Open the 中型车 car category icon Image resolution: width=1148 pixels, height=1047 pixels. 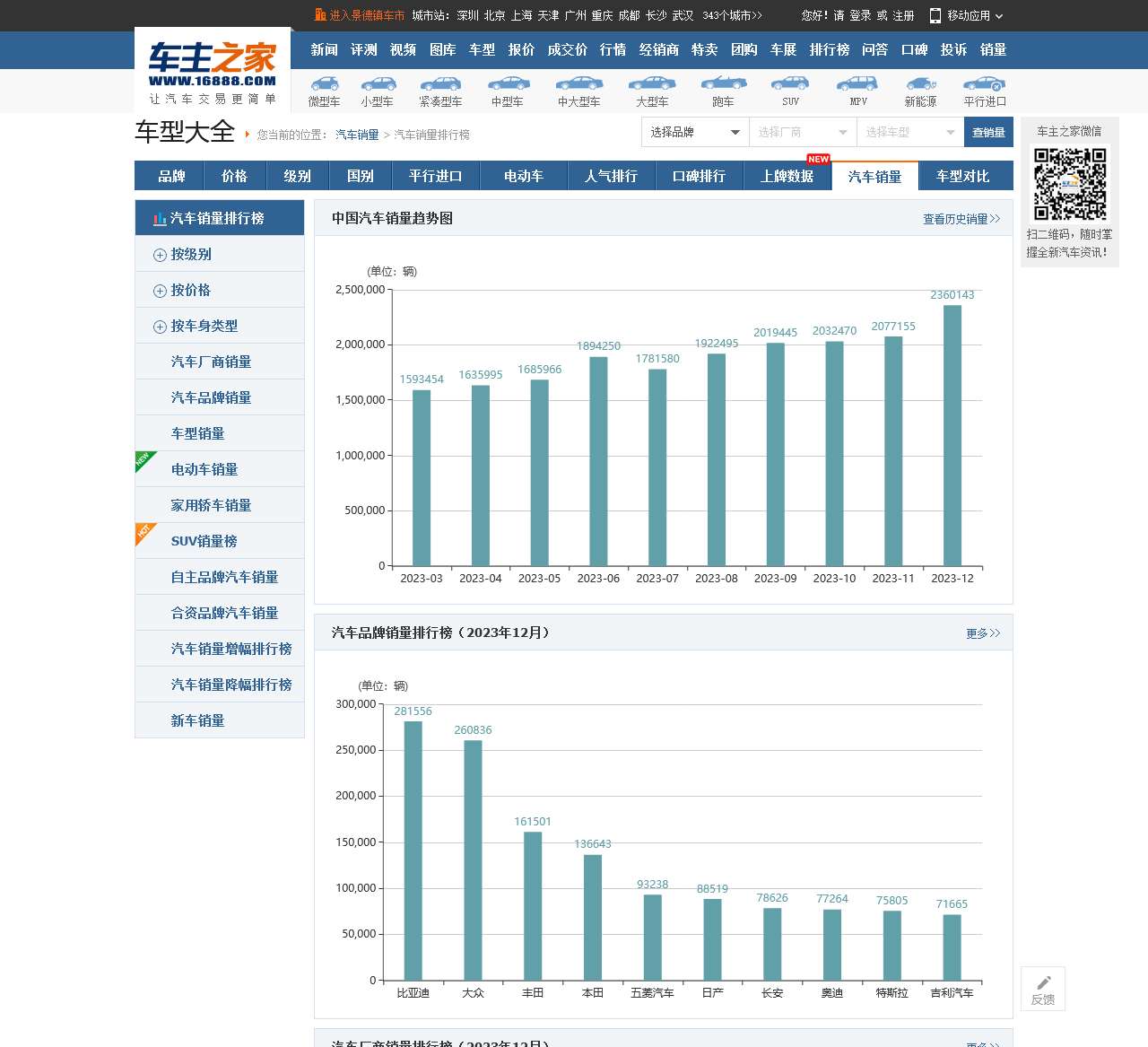coord(508,83)
